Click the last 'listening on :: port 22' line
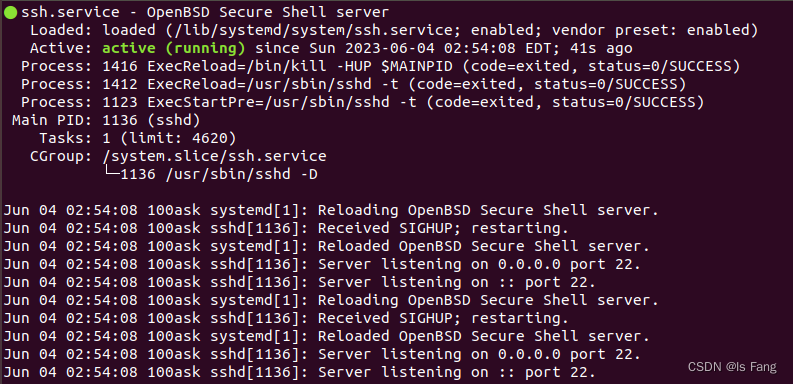This screenshot has height=384, width=793. tap(299, 373)
